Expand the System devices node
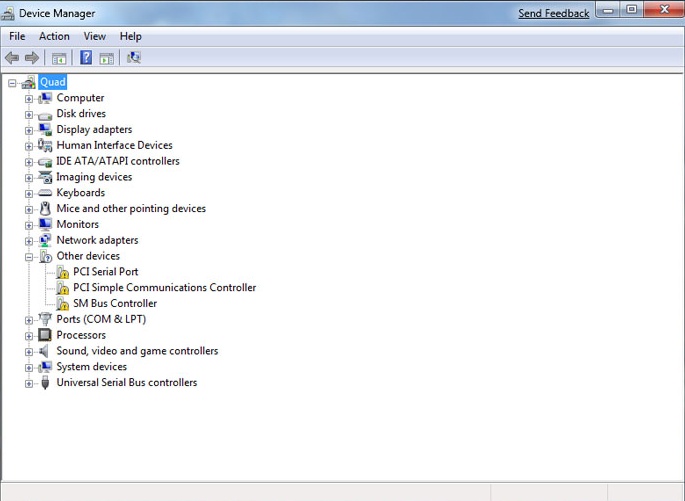This screenshot has height=501, width=685. click(x=28, y=368)
